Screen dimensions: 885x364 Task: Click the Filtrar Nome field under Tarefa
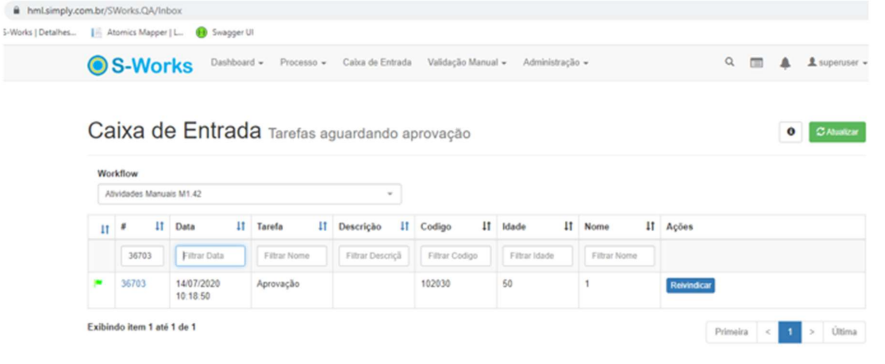[292, 256]
